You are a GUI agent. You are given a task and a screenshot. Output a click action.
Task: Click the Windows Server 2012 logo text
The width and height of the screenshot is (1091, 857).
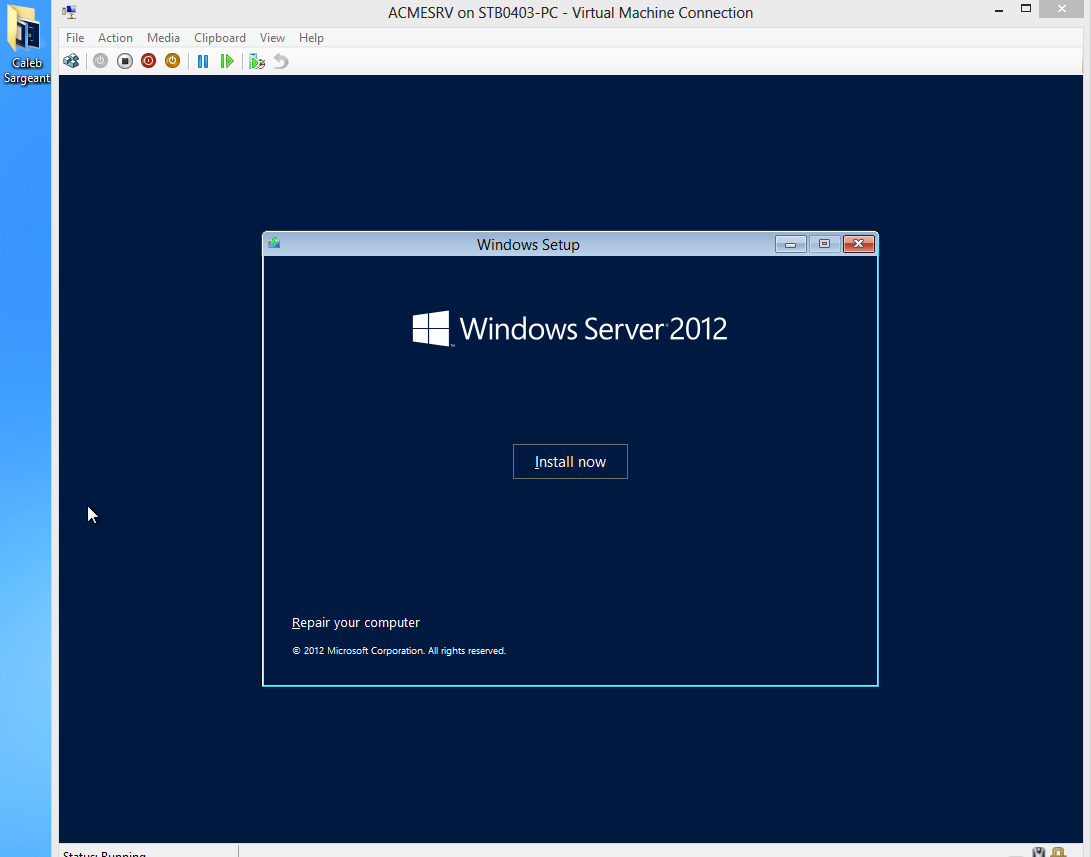(570, 328)
